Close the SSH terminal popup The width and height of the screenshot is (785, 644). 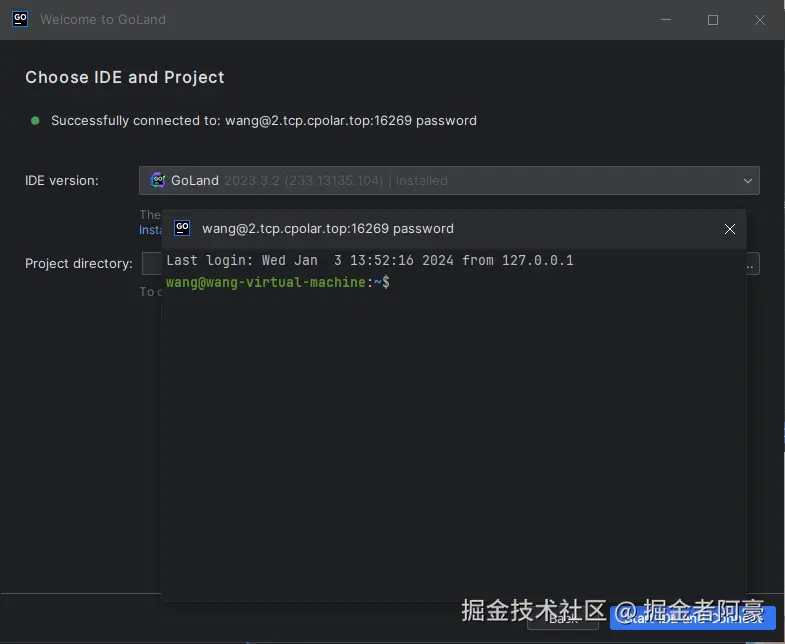(x=729, y=229)
